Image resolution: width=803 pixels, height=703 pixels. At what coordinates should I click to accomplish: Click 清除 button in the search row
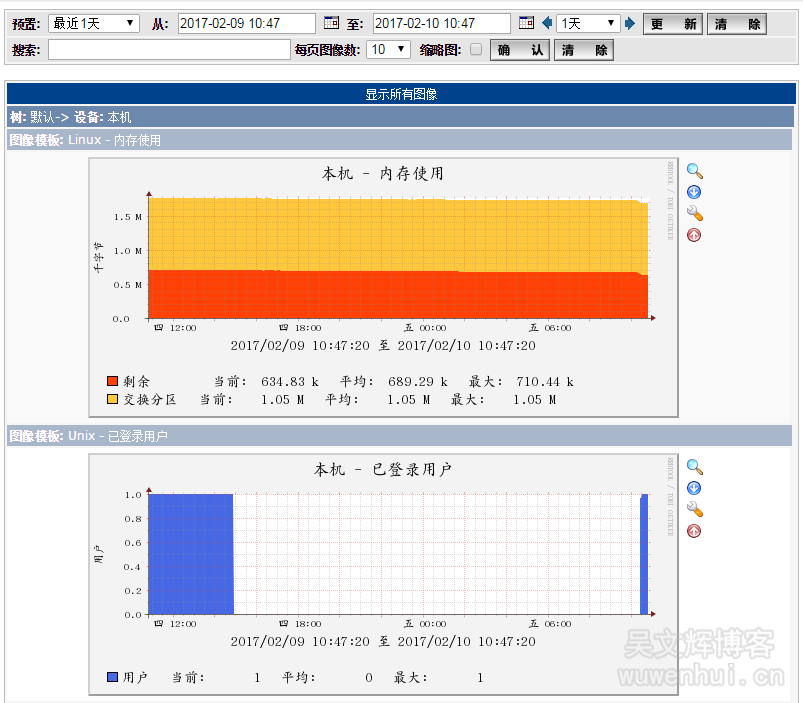(x=583, y=50)
